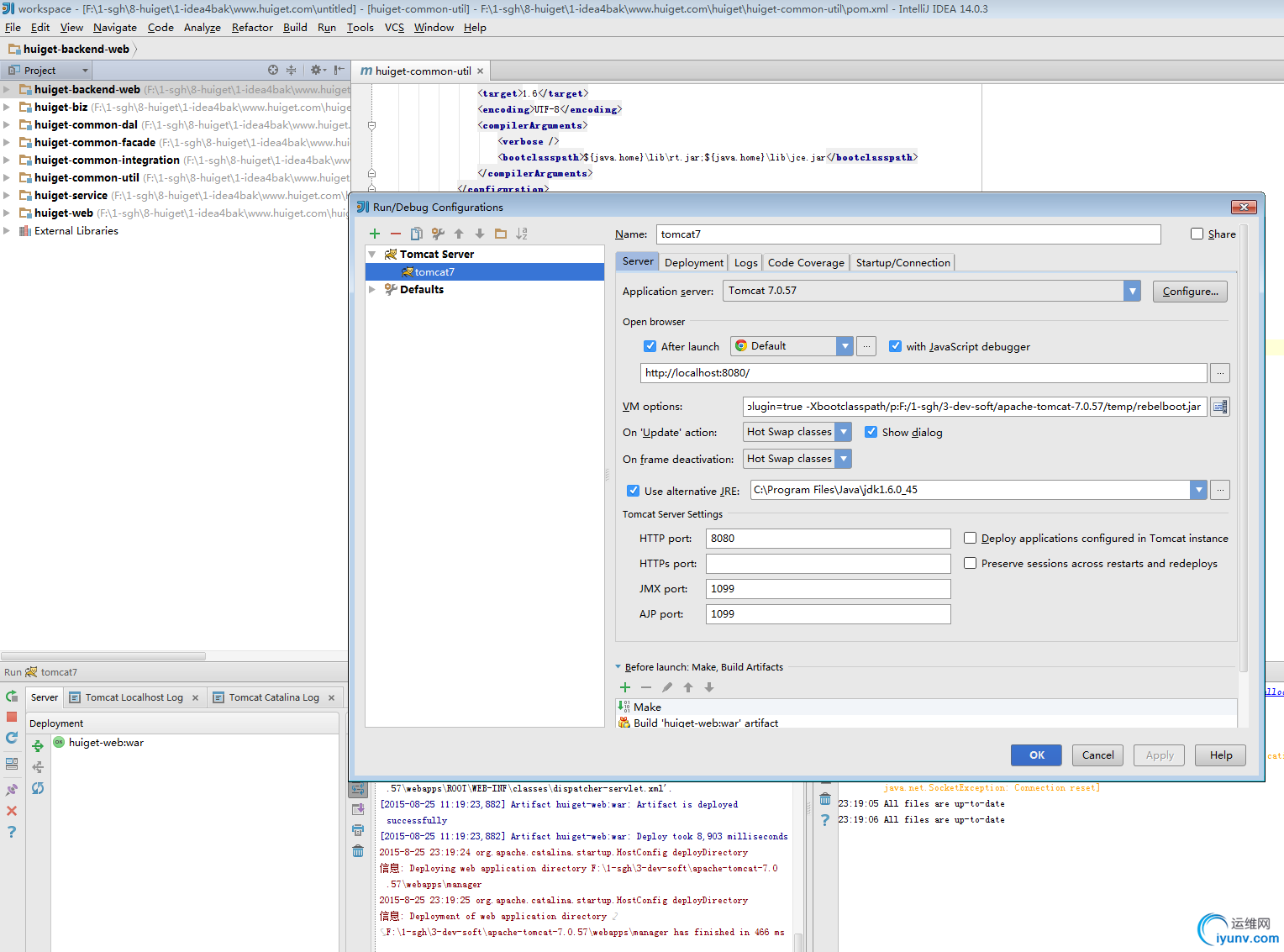Update tomcat7 application icon in Run panel

point(12,738)
